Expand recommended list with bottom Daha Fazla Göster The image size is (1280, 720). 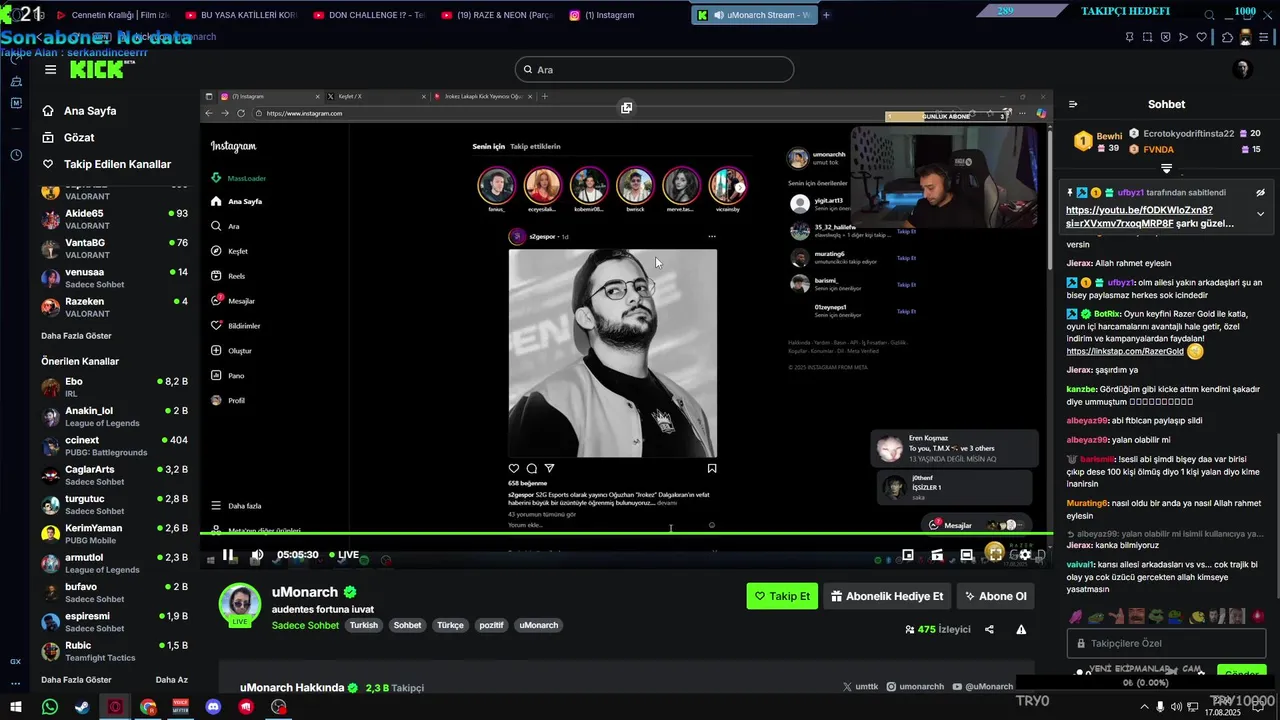[x=76, y=680]
